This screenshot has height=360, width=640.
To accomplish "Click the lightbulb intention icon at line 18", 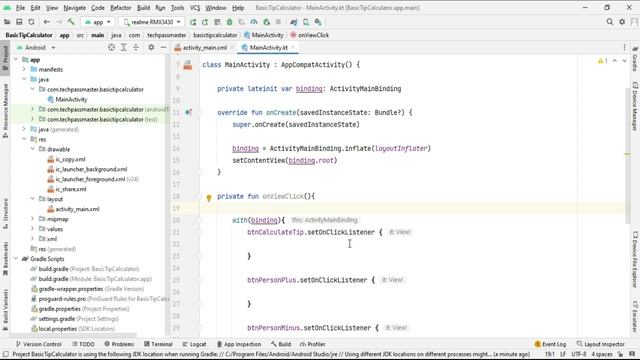I will (x=209, y=198).
